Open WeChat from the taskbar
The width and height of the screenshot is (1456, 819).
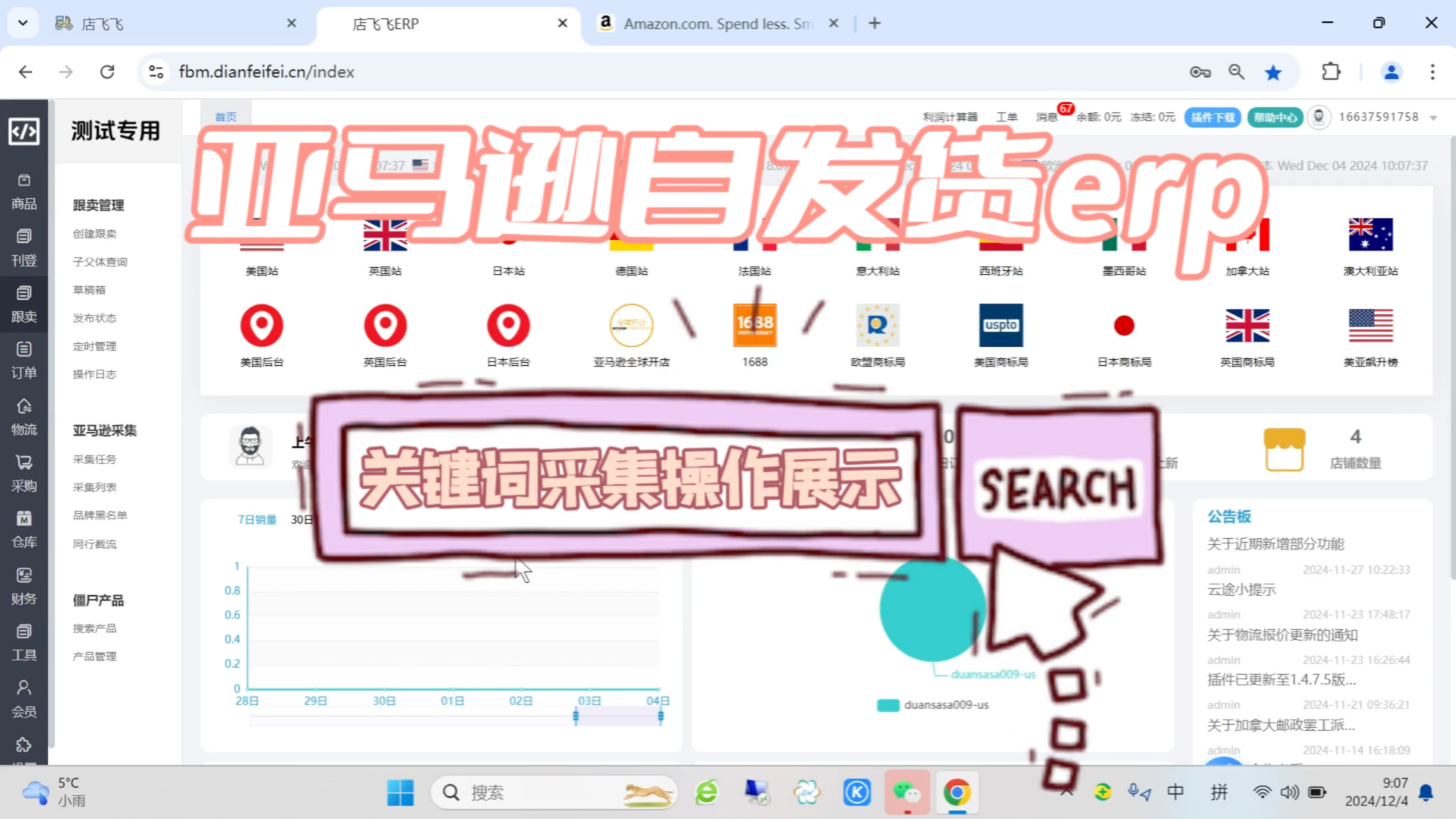(x=906, y=792)
